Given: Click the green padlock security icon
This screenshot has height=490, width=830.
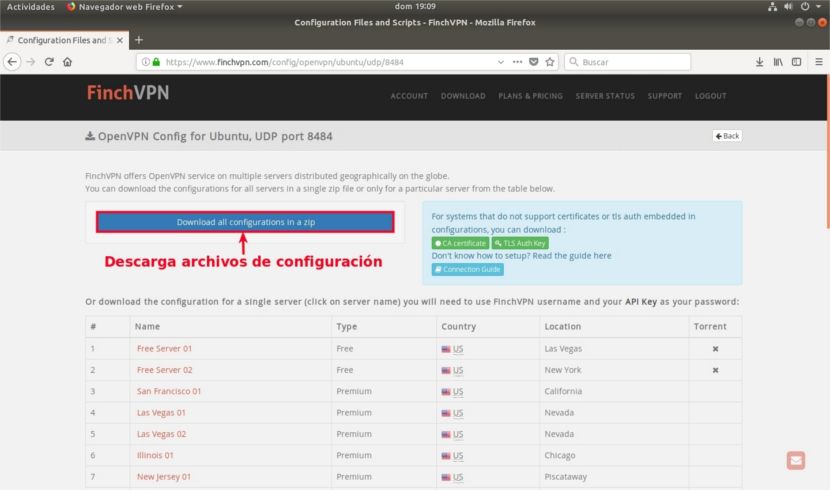Looking at the screenshot, I should (x=156, y=62).
